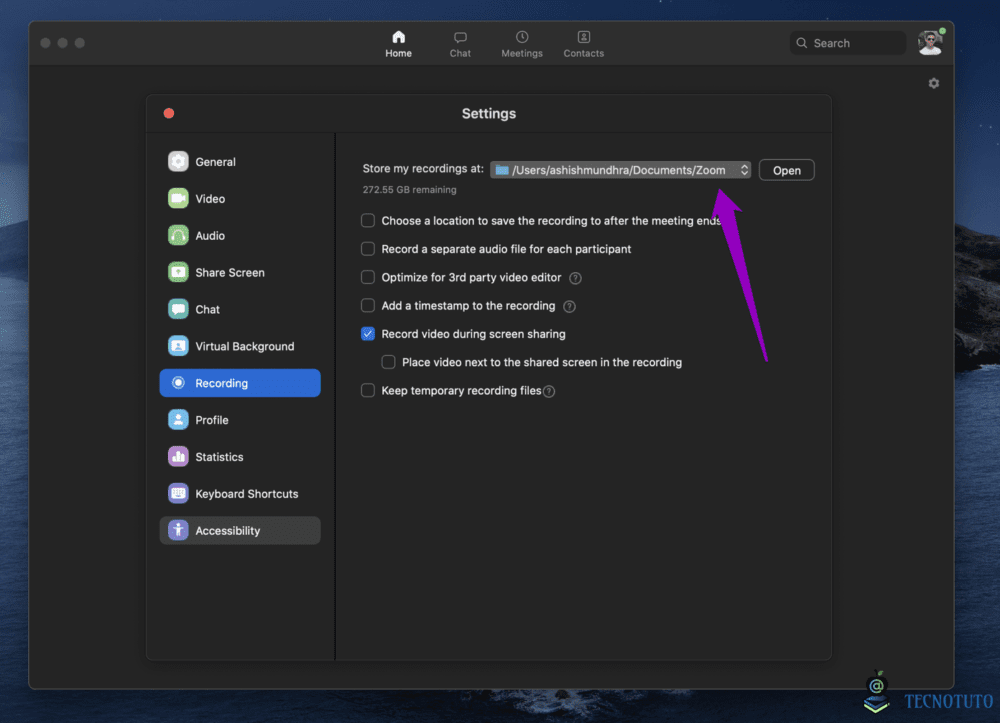The height and width of the screenshot is (723, 1000).
Task: Select Accessibility settings category
Action: tap(240, 530)
